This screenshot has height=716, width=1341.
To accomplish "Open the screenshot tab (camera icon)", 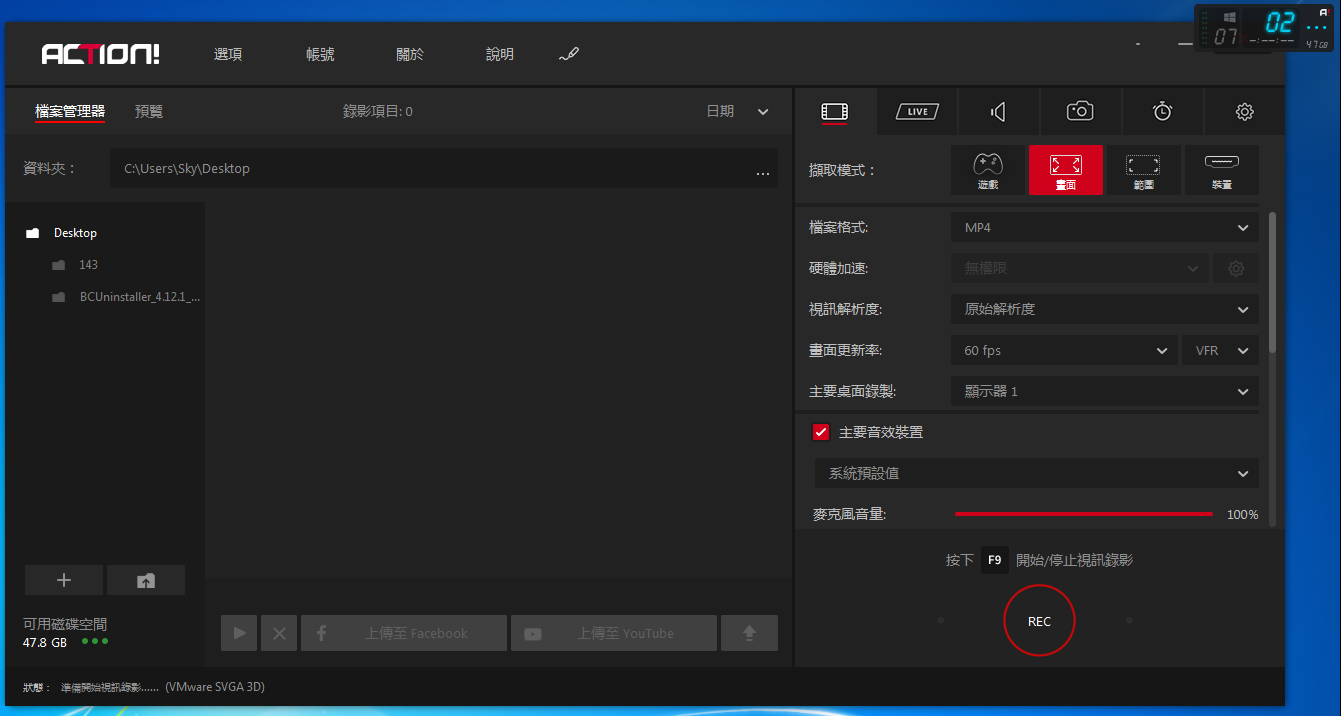I will coord(1080,112).
